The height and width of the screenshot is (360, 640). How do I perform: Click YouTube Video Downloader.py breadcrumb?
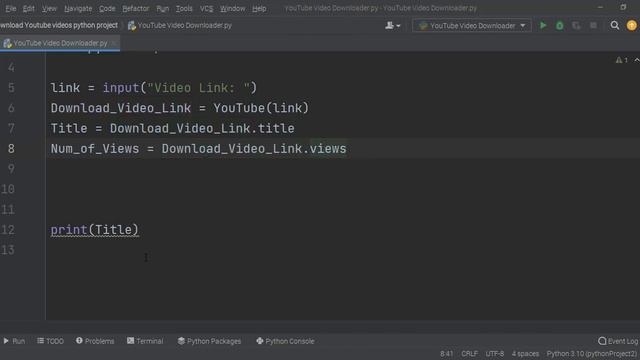click(x=180, y=25)
